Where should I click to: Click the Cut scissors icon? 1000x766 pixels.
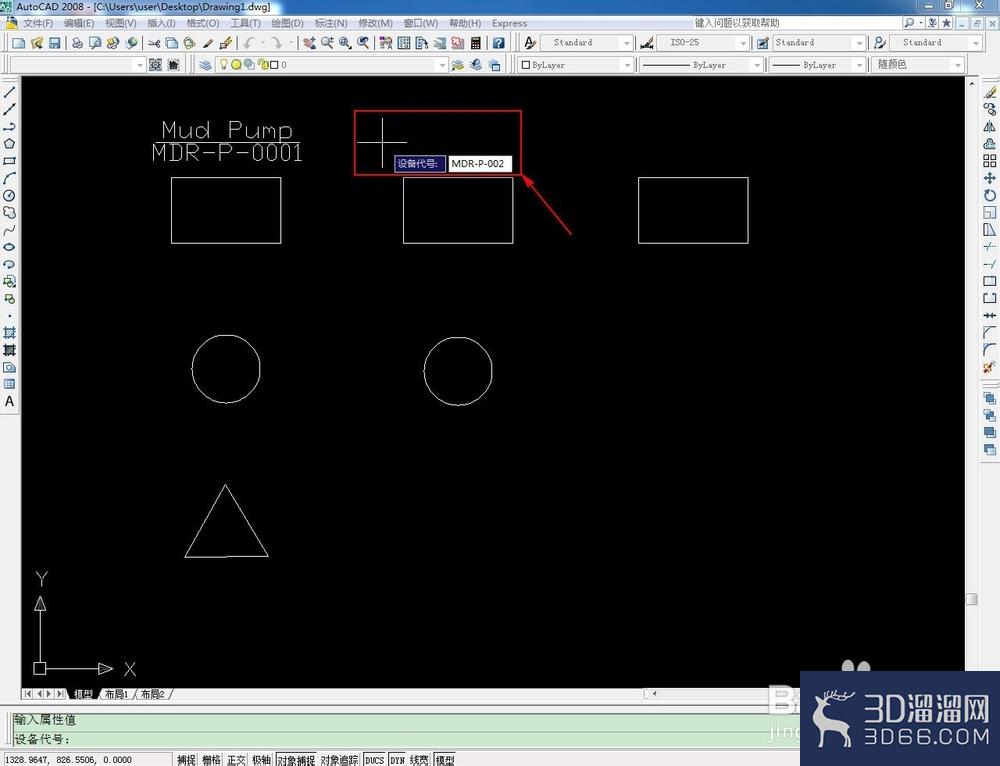pyautogui.click(x=154, y=43)
